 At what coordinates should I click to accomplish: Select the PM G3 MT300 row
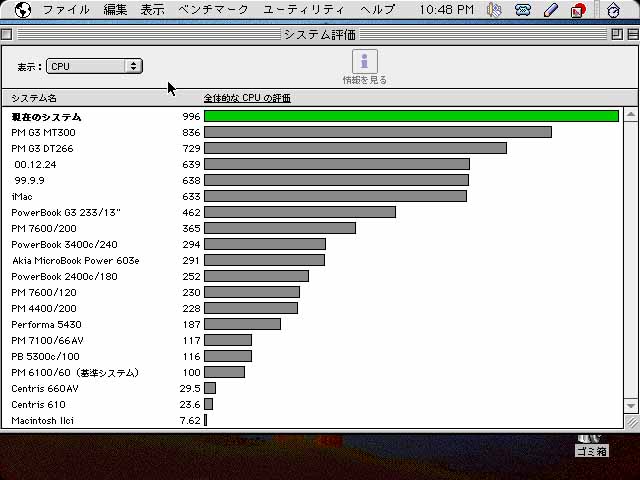[312, 132]
